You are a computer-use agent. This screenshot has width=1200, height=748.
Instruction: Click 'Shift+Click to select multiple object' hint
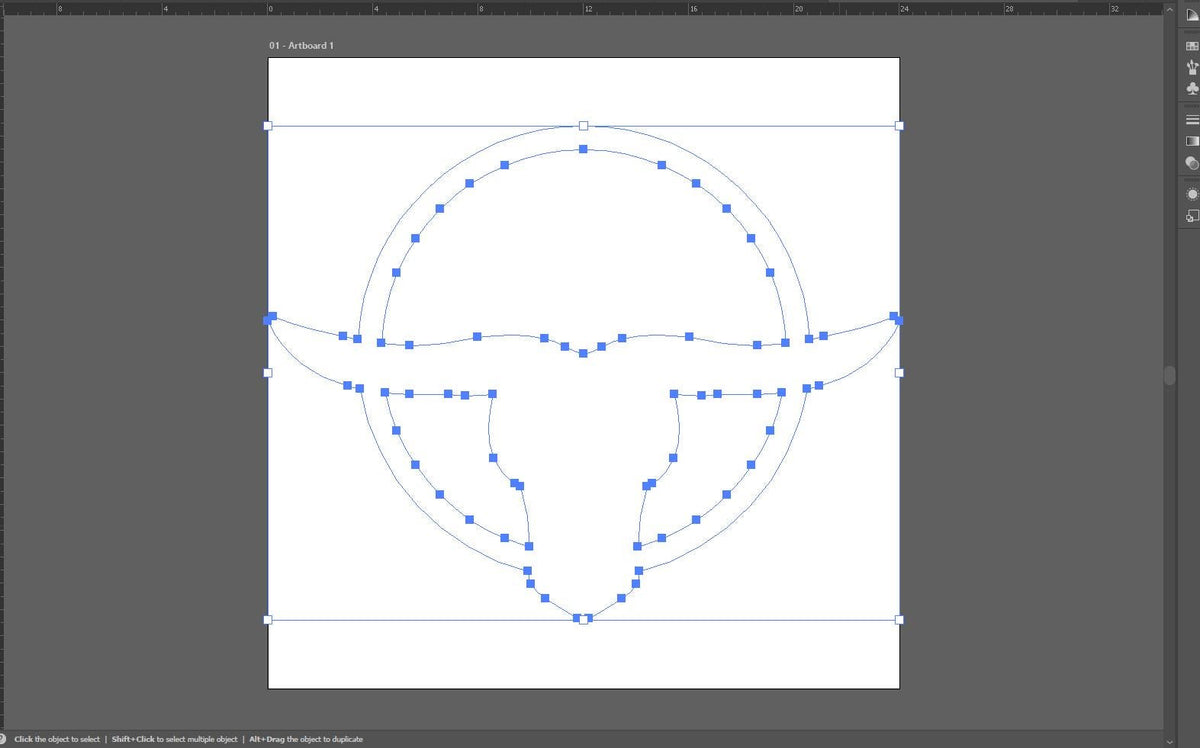pyautogui.click(x=174, y=739)
